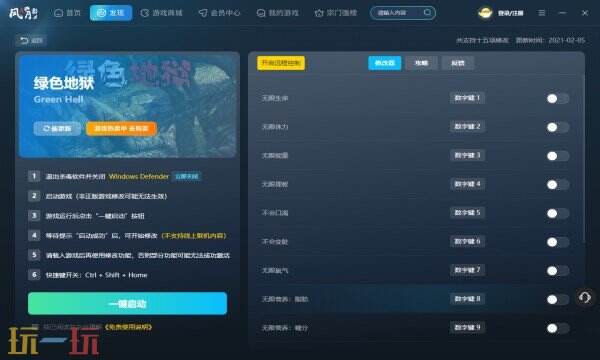Open the nav item with the crown icon
Screen dimensions: 600x360
pyautogui.click(x=336, y=13)
